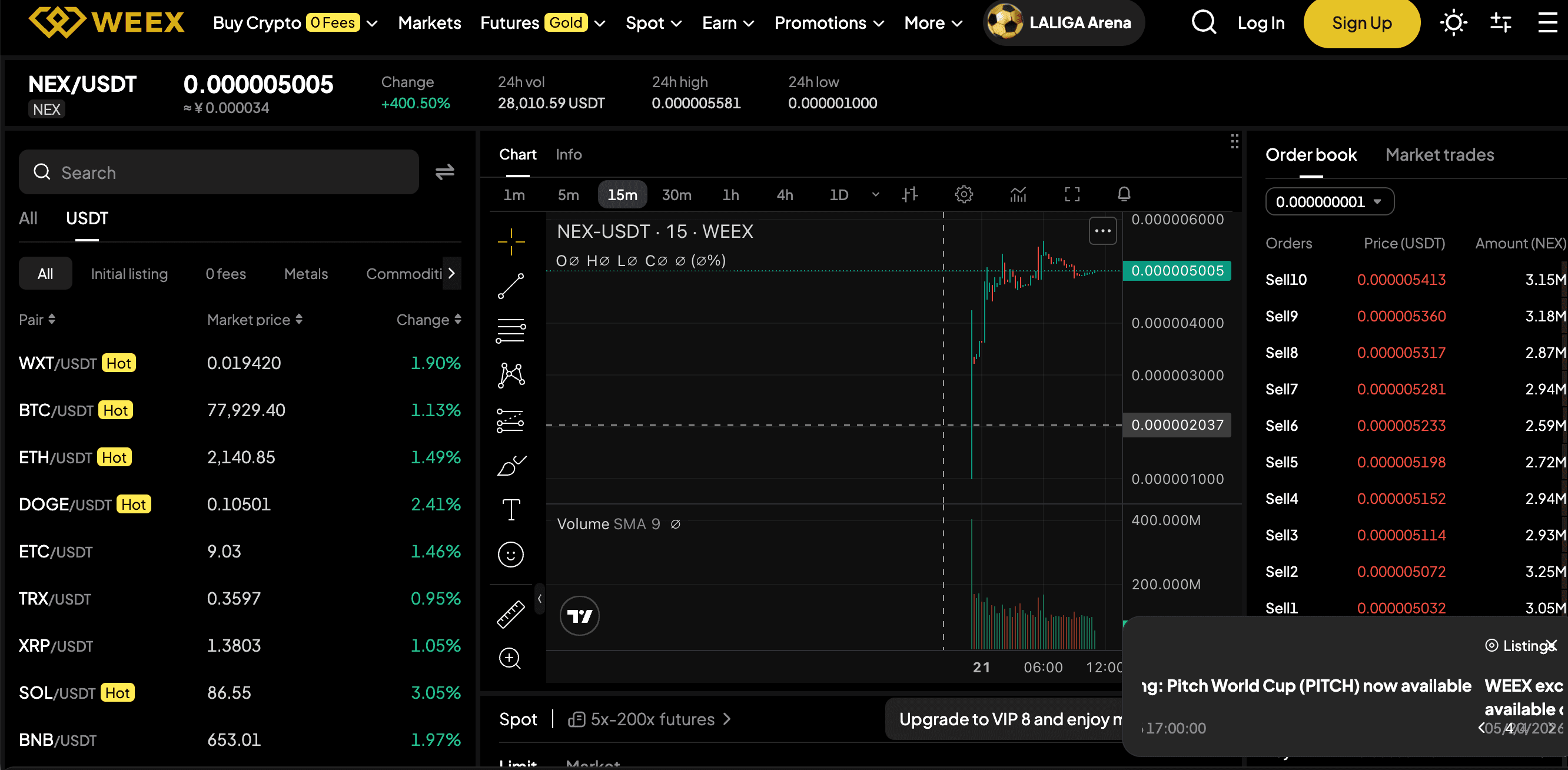Click the price alert bell icon
Image resolution: width=1568 pixels, height=770 pixels.
(x=1124, y=194)
